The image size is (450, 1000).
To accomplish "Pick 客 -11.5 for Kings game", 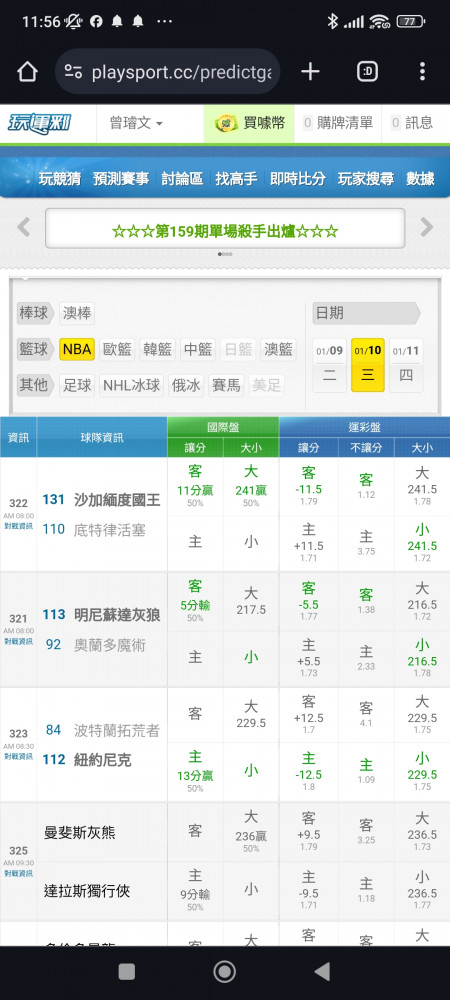I will click(x=308, y=487).
